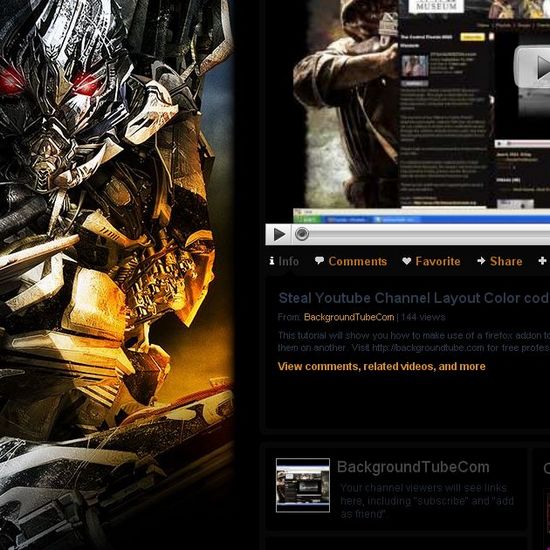The height and width of the screenshot is (550, 550).
Task: Click the seek handle on the video progress bar
Action: 302,234
